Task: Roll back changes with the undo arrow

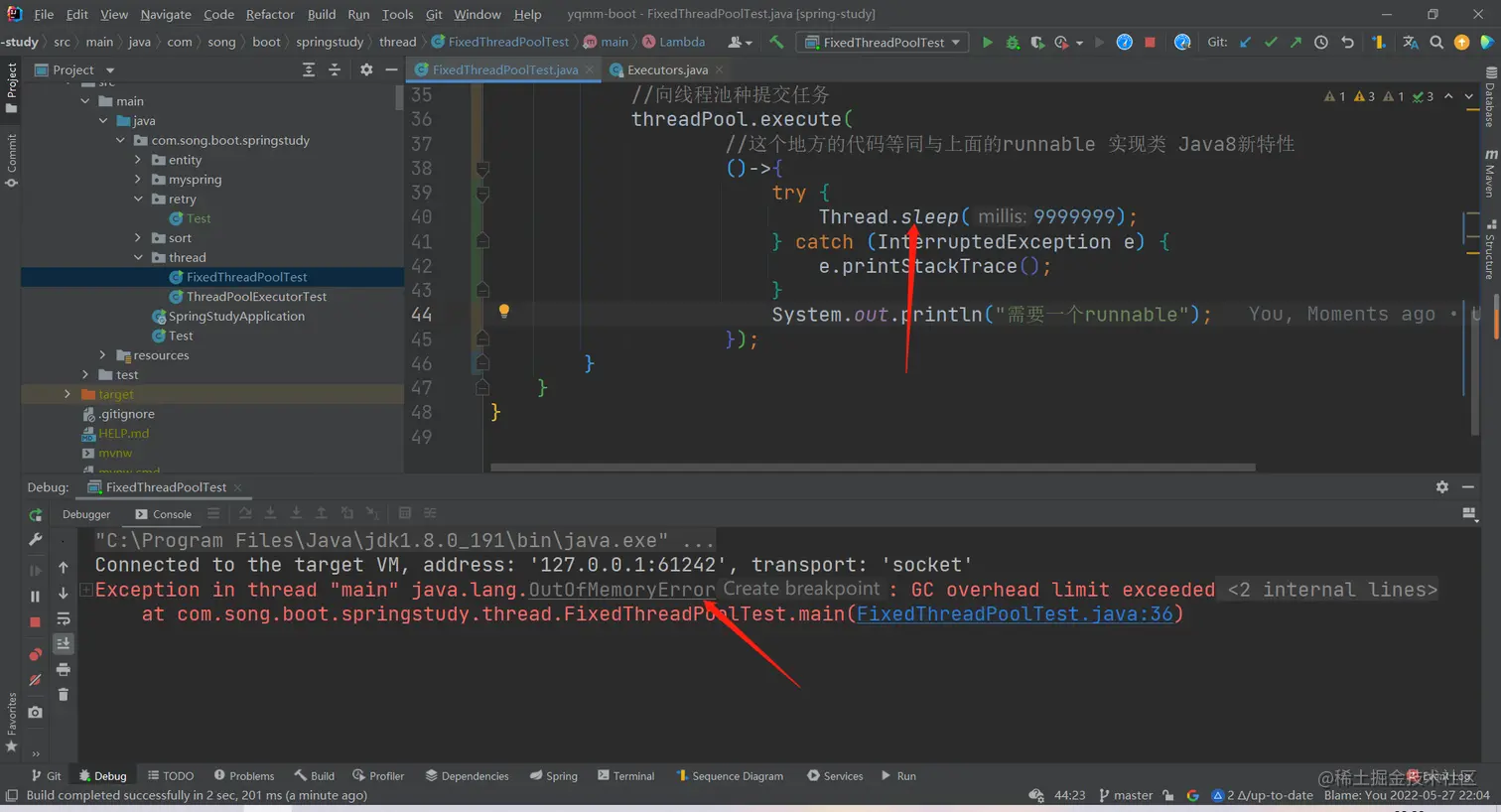Action: point(1347,43)
